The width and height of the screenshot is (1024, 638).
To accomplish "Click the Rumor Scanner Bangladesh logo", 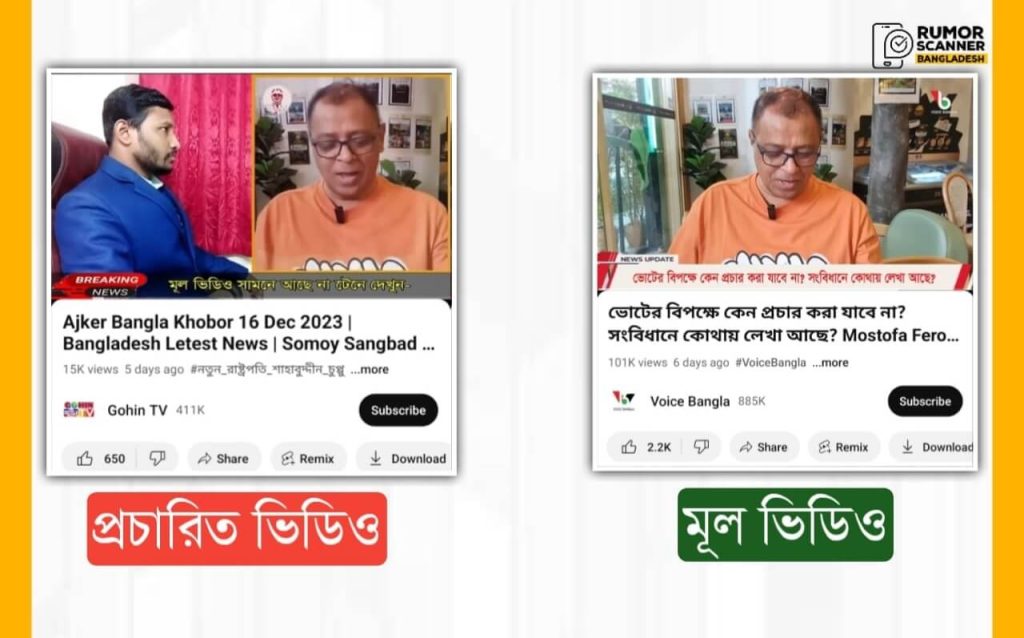I will pyautogui.click(x=930, y=45).
